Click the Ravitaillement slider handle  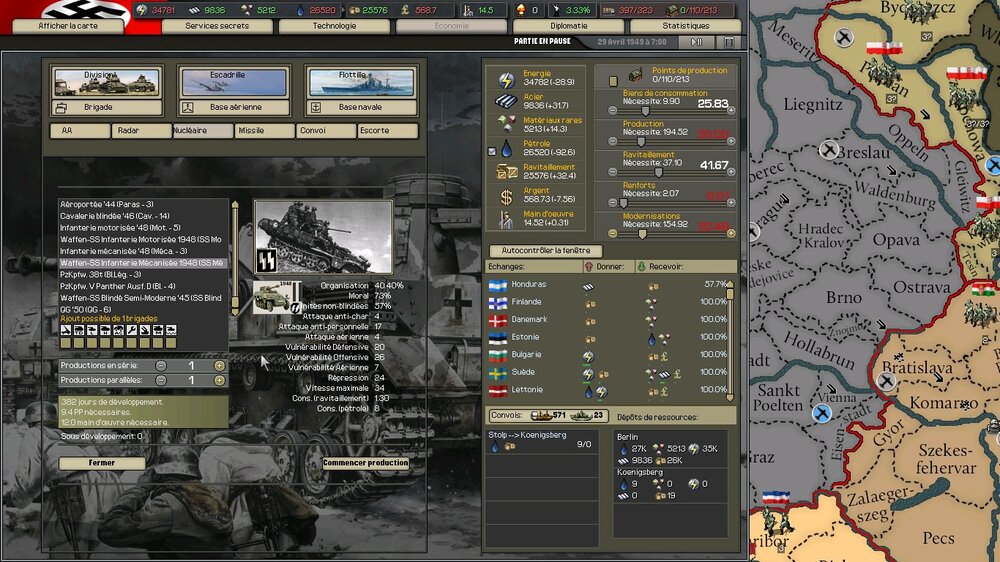pyautogui.click(x=658, y=172)
